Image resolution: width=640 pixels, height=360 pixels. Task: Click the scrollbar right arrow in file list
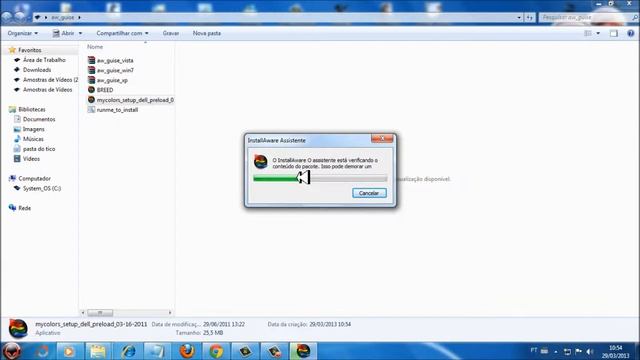[170, 313]
